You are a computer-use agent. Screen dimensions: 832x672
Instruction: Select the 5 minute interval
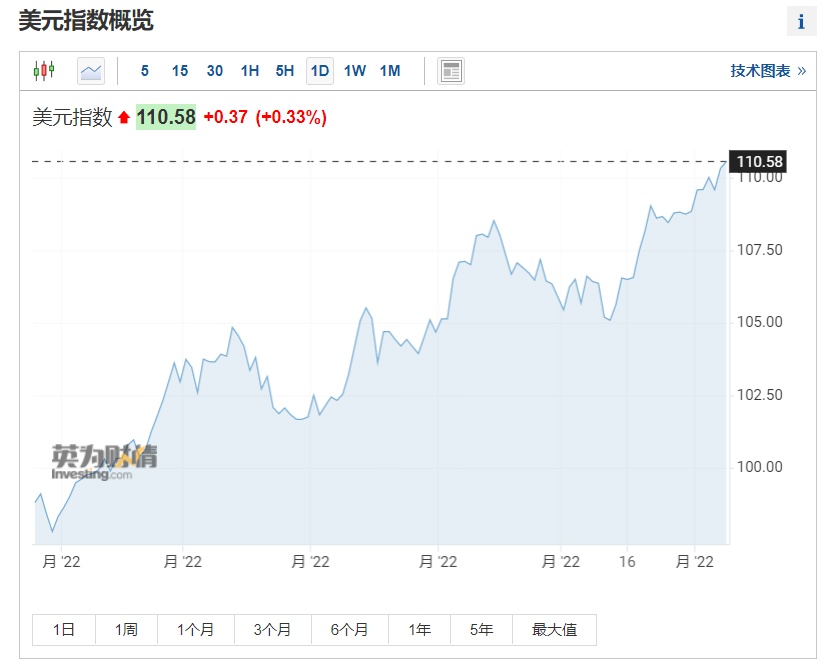coord(145,71)
